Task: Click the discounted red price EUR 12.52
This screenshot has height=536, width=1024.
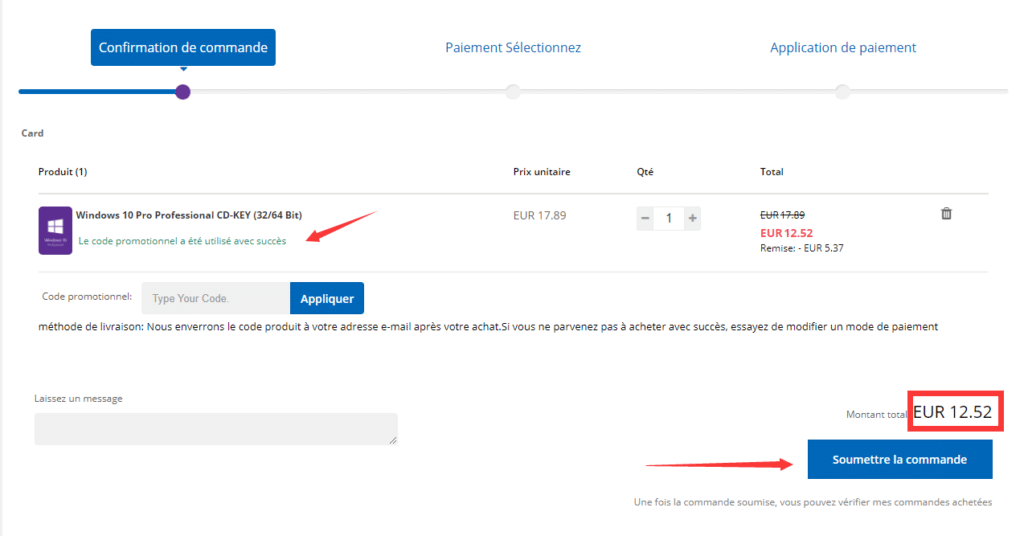Action: (x=786, y=233)
